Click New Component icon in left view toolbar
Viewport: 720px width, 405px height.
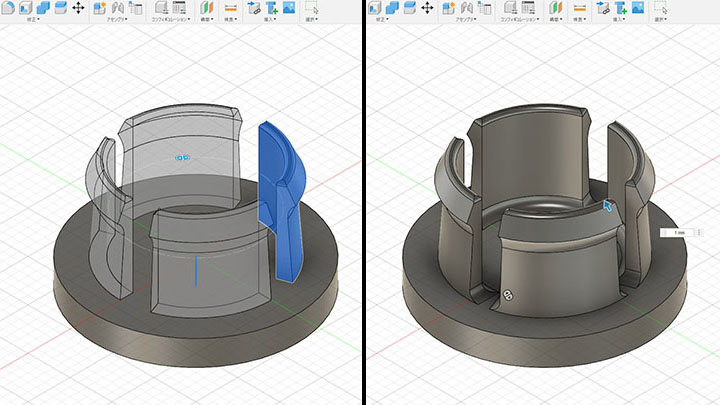(x=100, y=7)
